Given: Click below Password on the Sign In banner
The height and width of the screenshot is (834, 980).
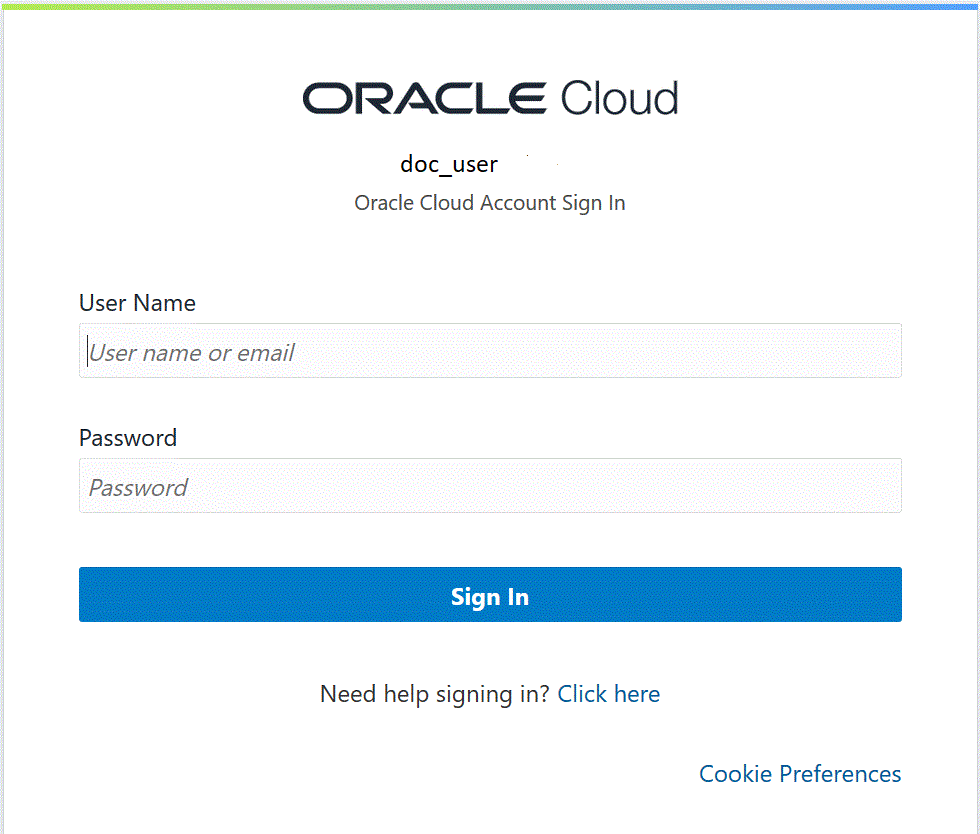Looking at the screenshot, I should click(489, 596).
